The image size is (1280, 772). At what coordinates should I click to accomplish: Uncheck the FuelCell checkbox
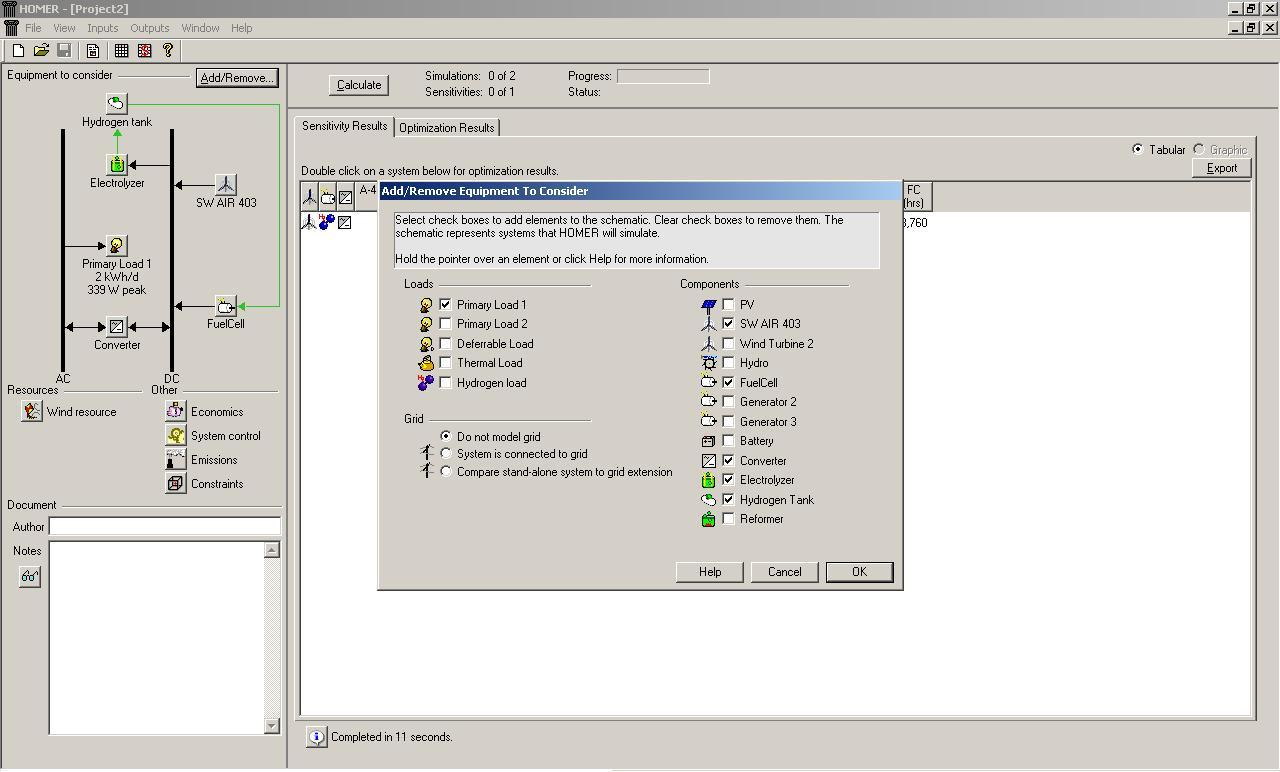pyautogui.click(x=729, y=383)
